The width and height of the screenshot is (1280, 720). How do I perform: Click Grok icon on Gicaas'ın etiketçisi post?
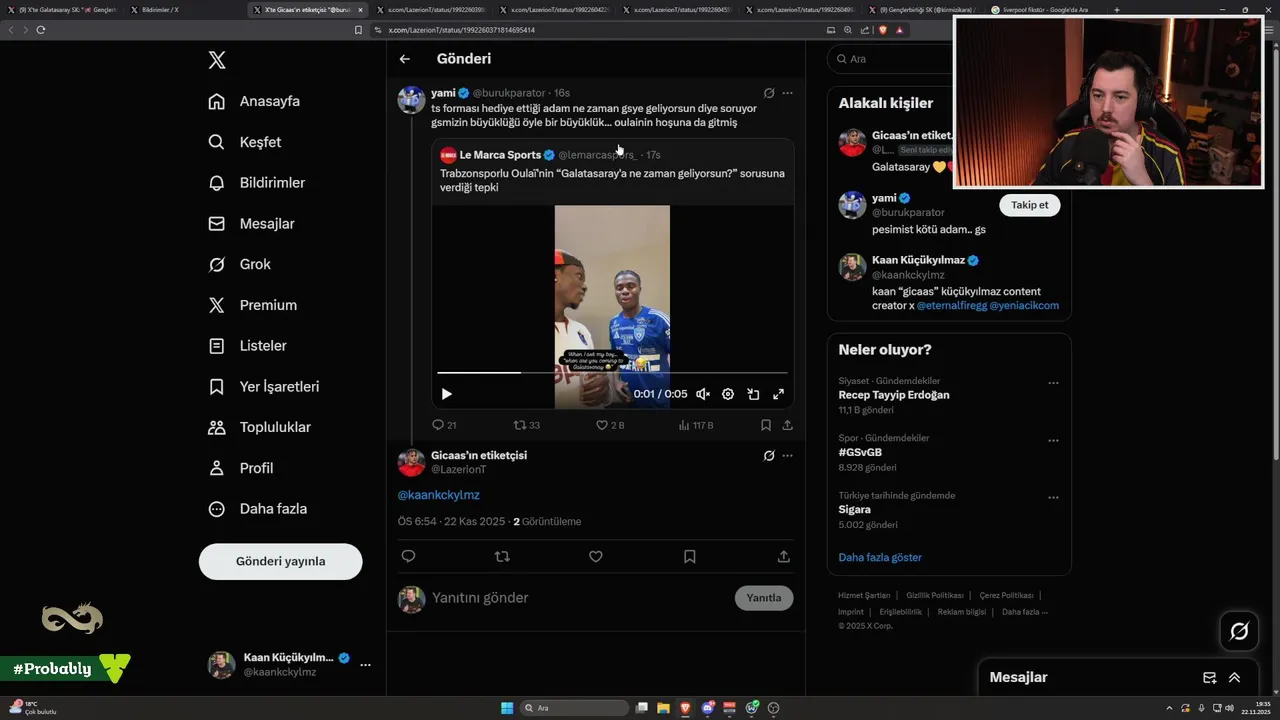pos(769,455)
